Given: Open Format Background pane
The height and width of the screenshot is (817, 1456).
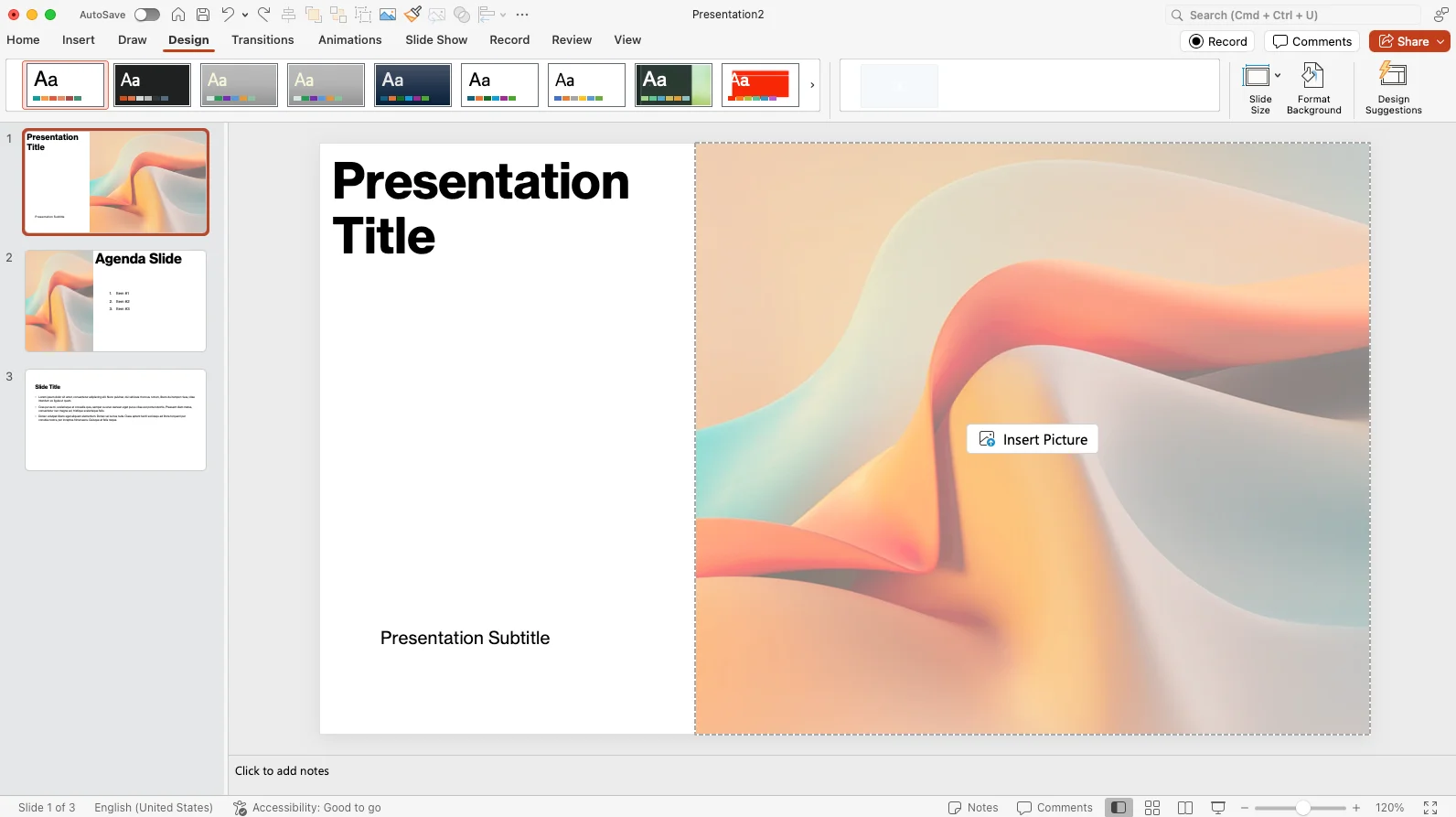Looking at the screenshot, I should [x=1313, y=89].
